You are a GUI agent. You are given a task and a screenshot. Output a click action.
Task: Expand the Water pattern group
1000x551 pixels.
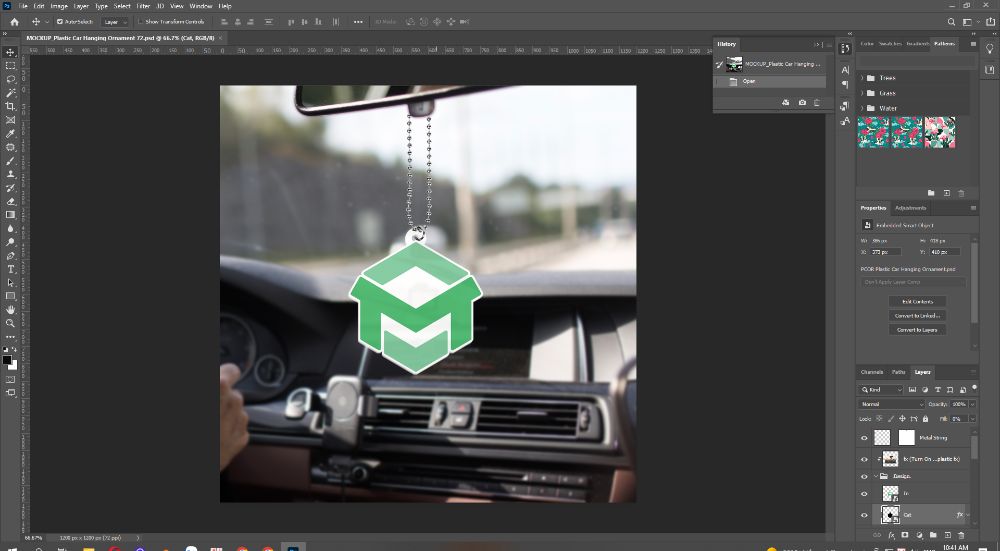point(862,108)
